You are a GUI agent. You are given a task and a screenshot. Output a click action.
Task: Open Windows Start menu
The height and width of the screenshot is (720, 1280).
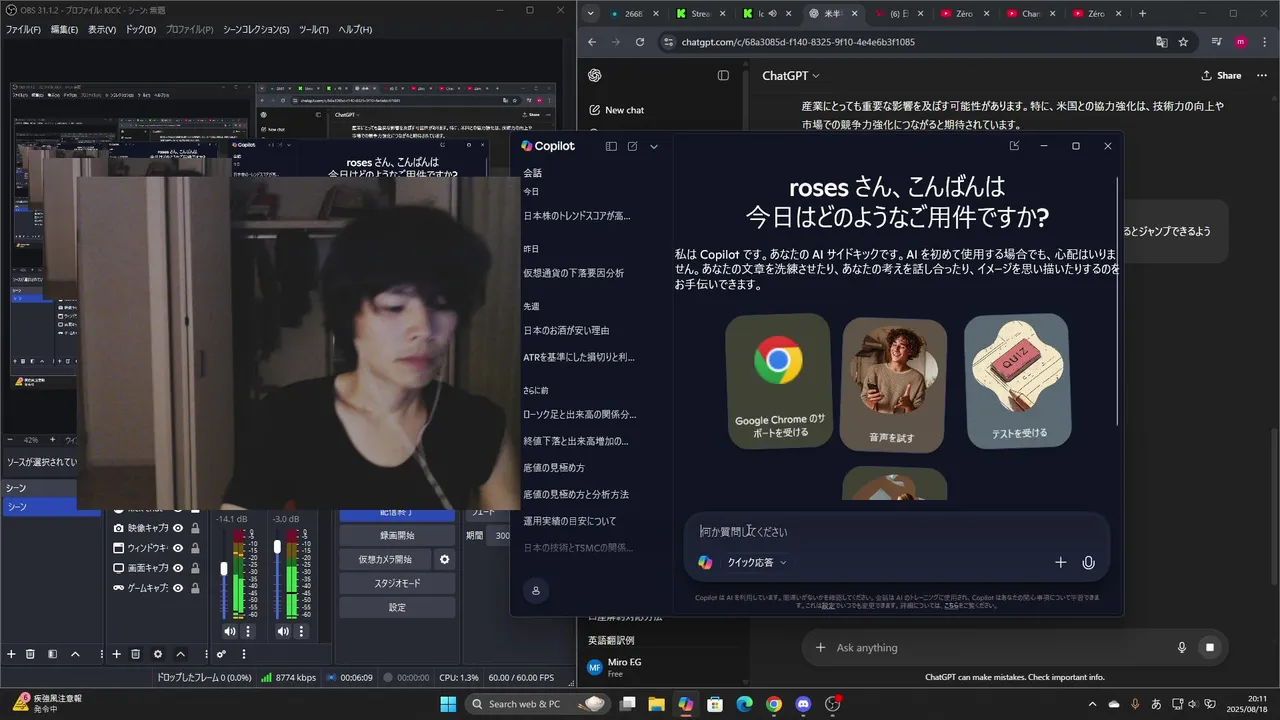pos(448,704)
